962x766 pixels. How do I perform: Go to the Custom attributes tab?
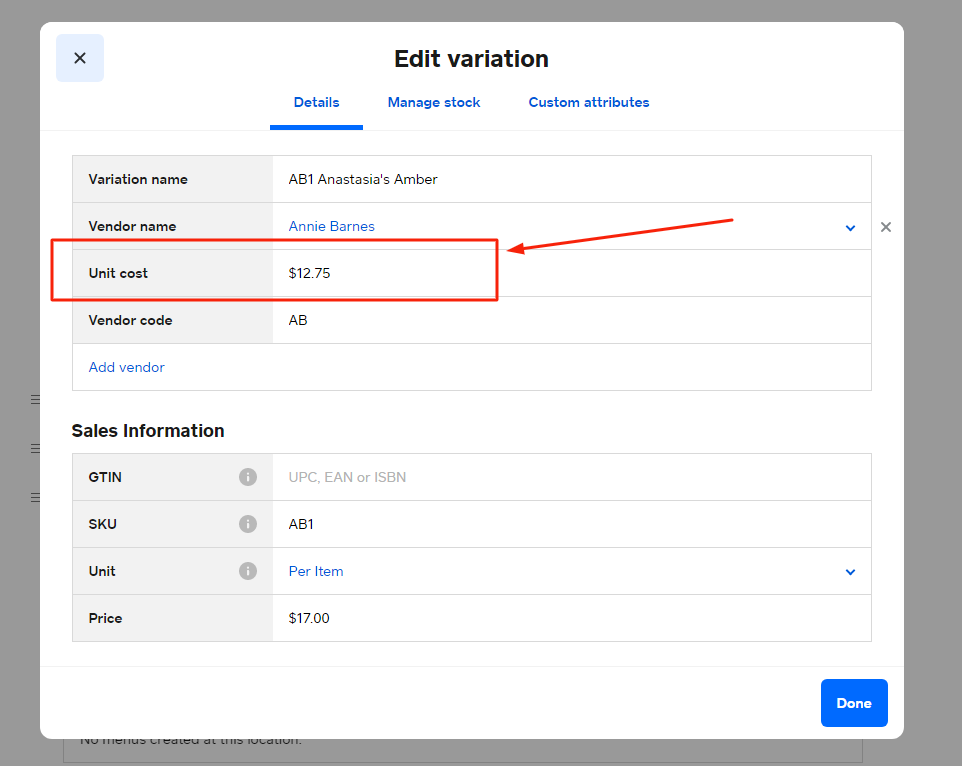click(589, 102)
